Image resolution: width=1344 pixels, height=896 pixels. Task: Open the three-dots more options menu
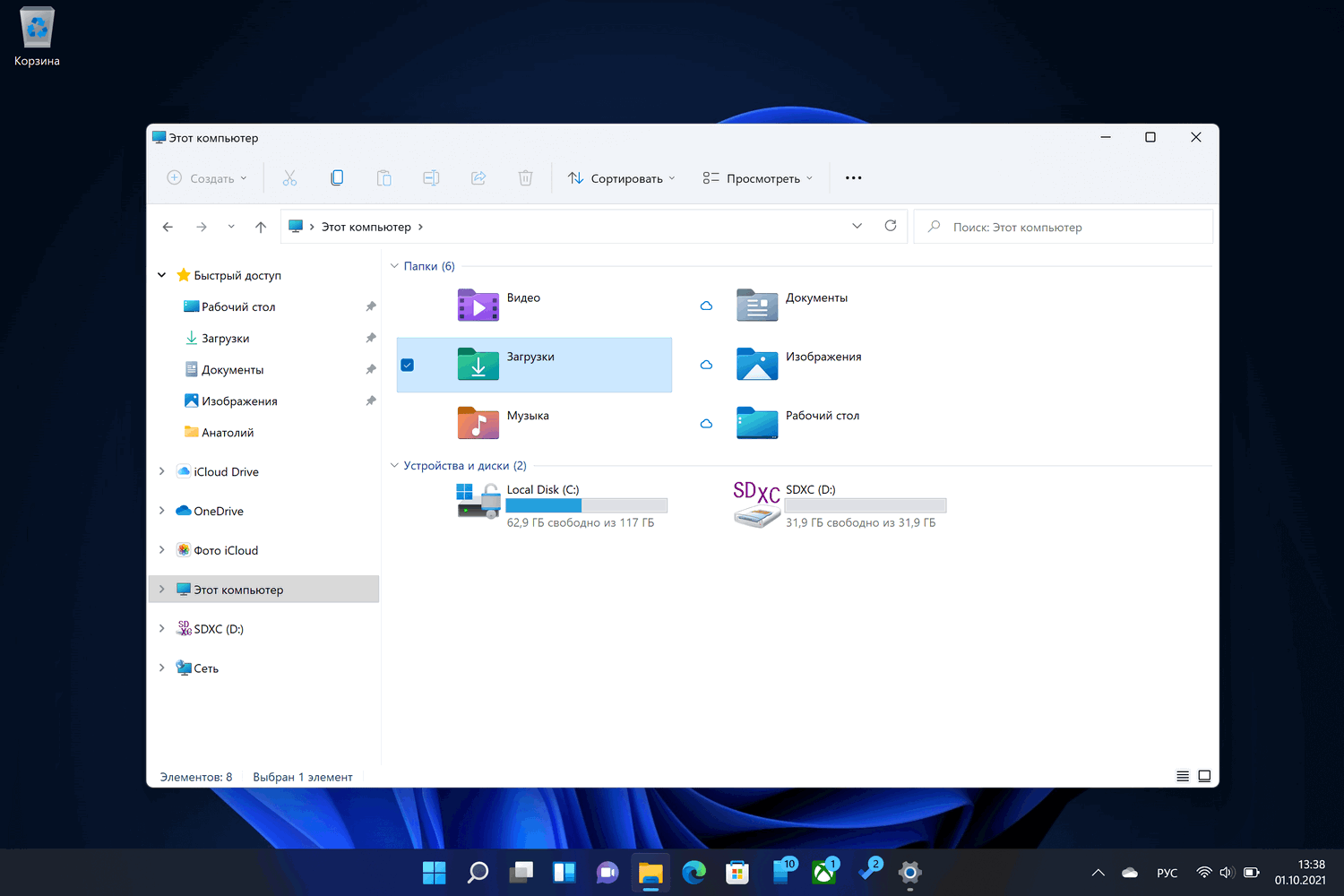[853, 178]
